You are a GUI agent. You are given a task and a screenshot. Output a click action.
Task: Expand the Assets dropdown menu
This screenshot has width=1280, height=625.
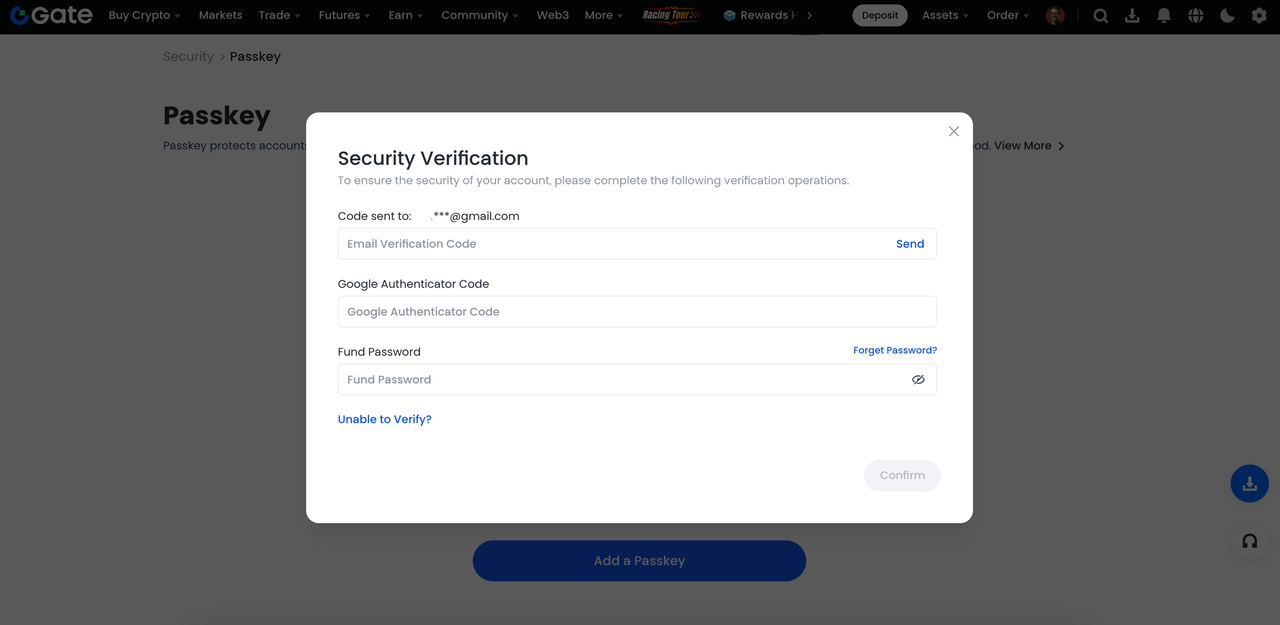(x=945, y=16)
